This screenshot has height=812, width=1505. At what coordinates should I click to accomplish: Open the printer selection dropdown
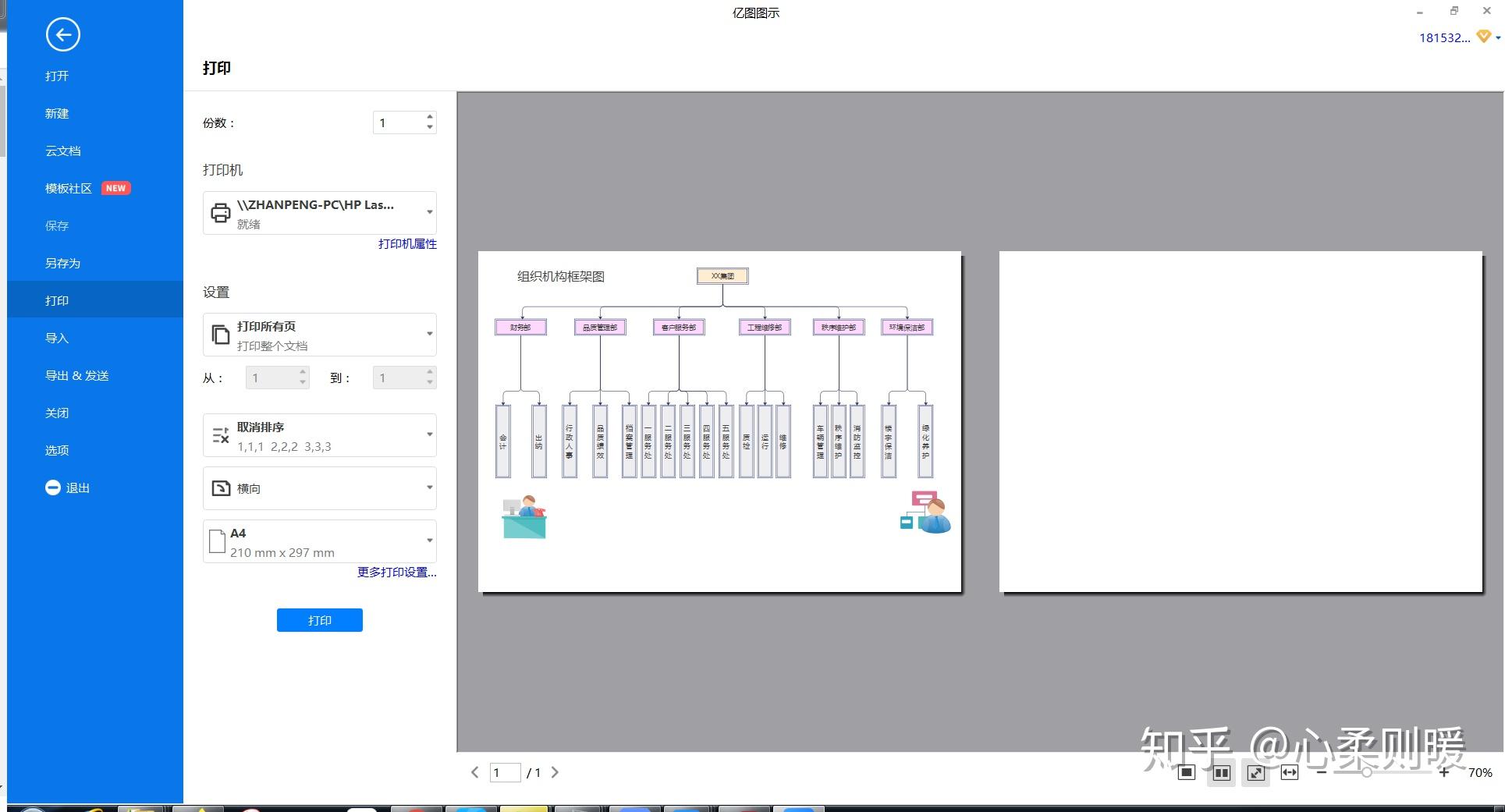[x=319, y=213]
